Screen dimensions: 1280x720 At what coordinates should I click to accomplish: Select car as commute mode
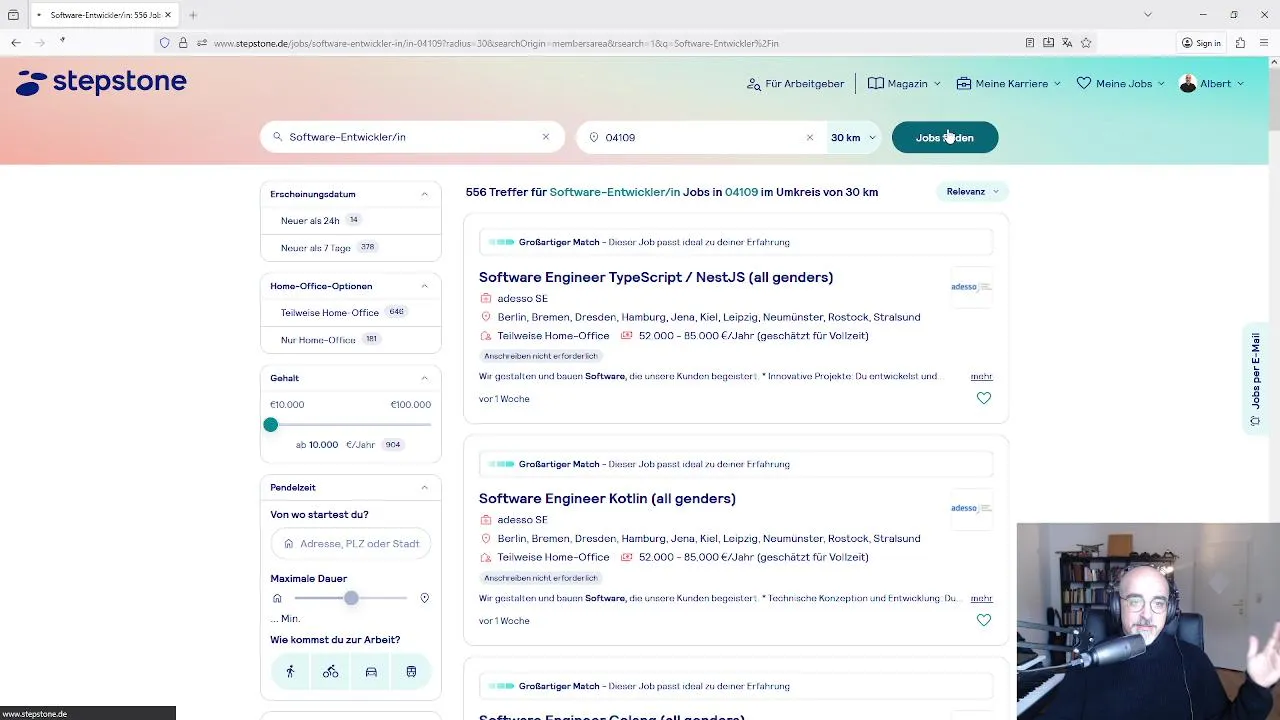[x=371, y=672]
